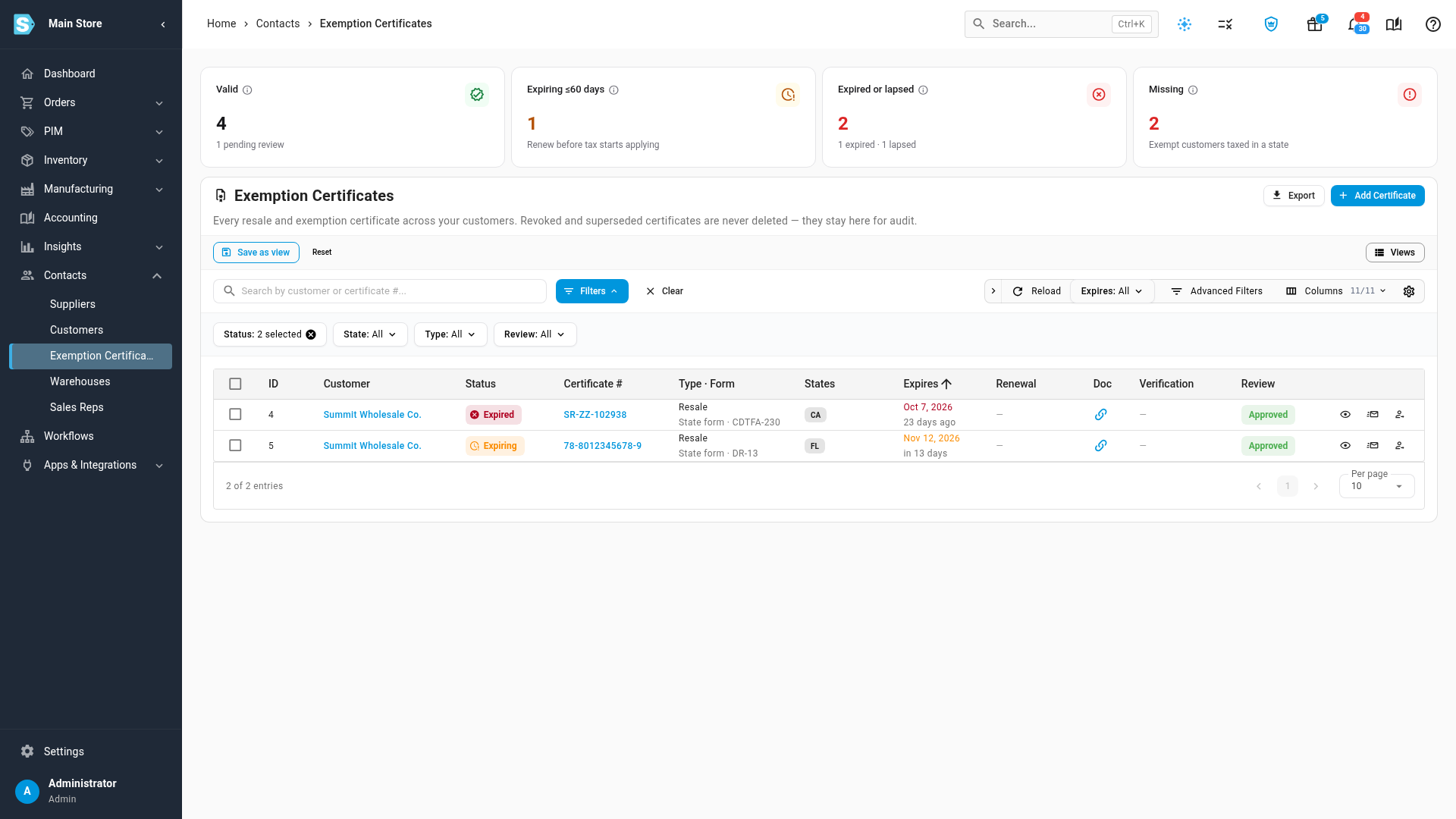This screenshot has height=819, width=1456.
Task: Open Warehouses in the sidebar
Action: (x=91, y=381)
